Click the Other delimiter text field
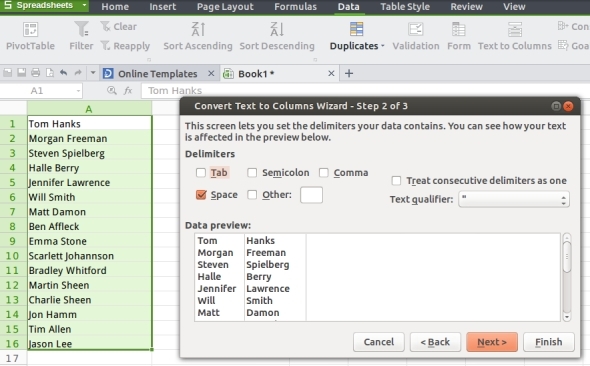This screenshot has height=366, width=590. tap(311, 195)
